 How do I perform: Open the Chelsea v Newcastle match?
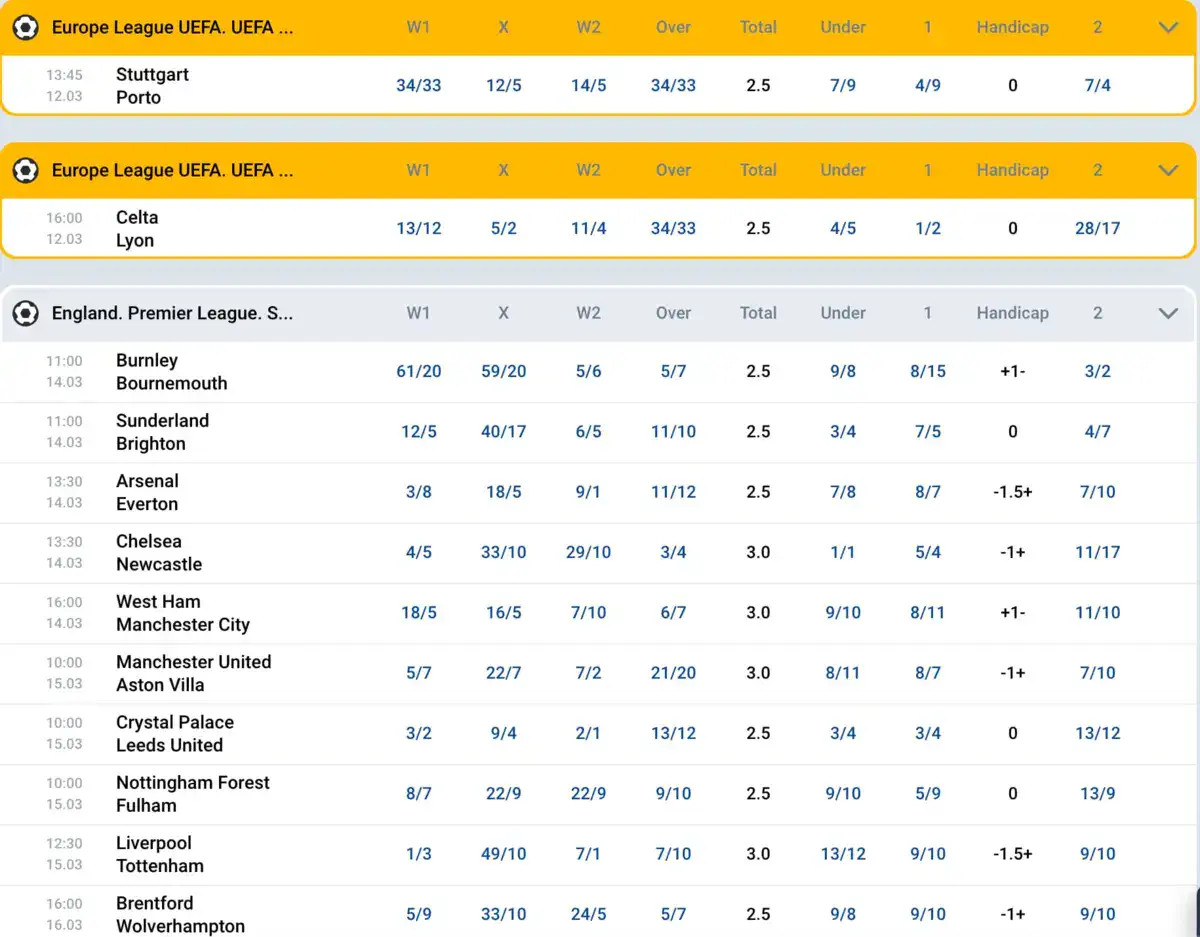pos(159,553)
